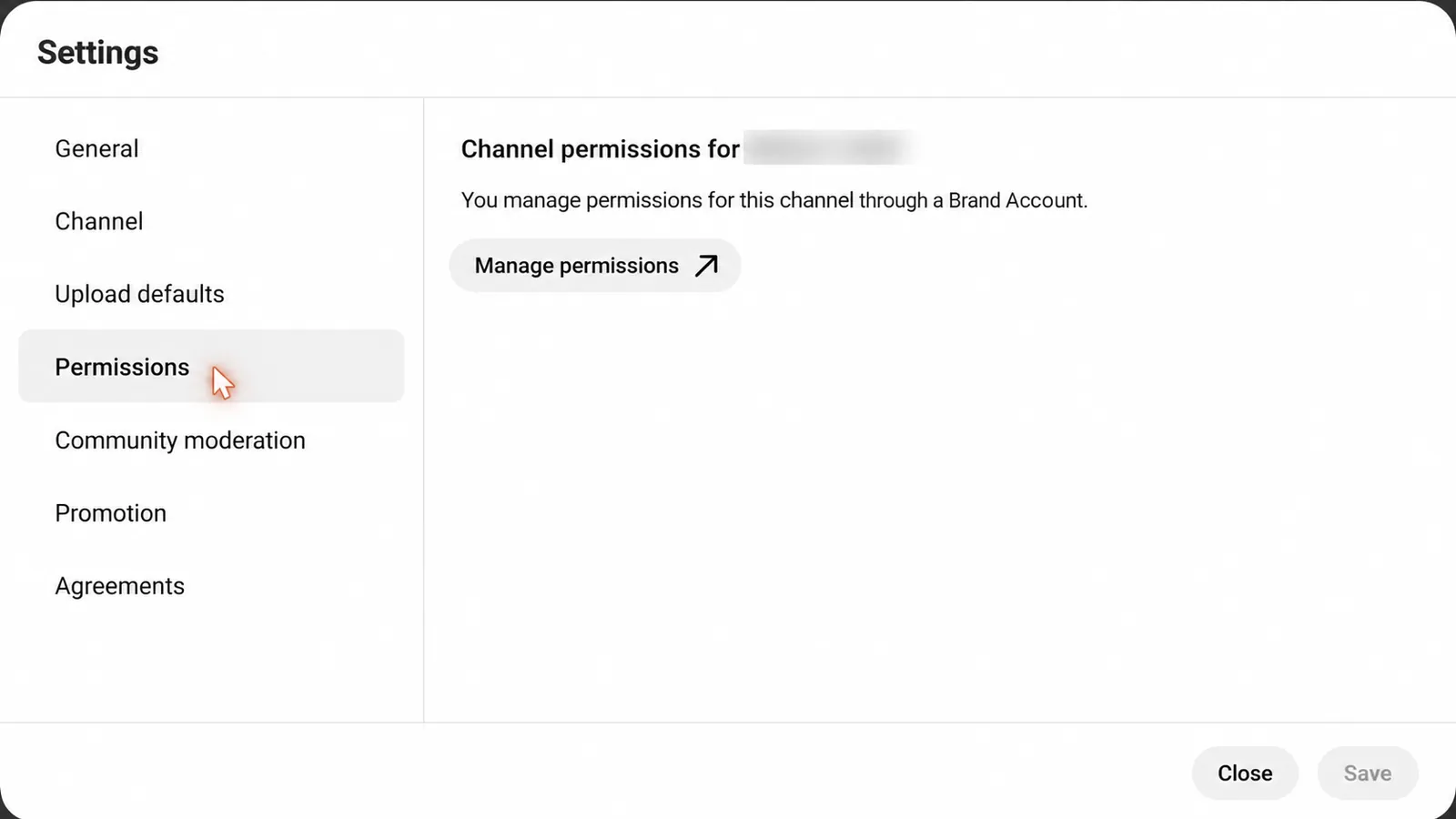Switch to the Promotion section
Screen dimensions: 1456x819
pos(211,513)
